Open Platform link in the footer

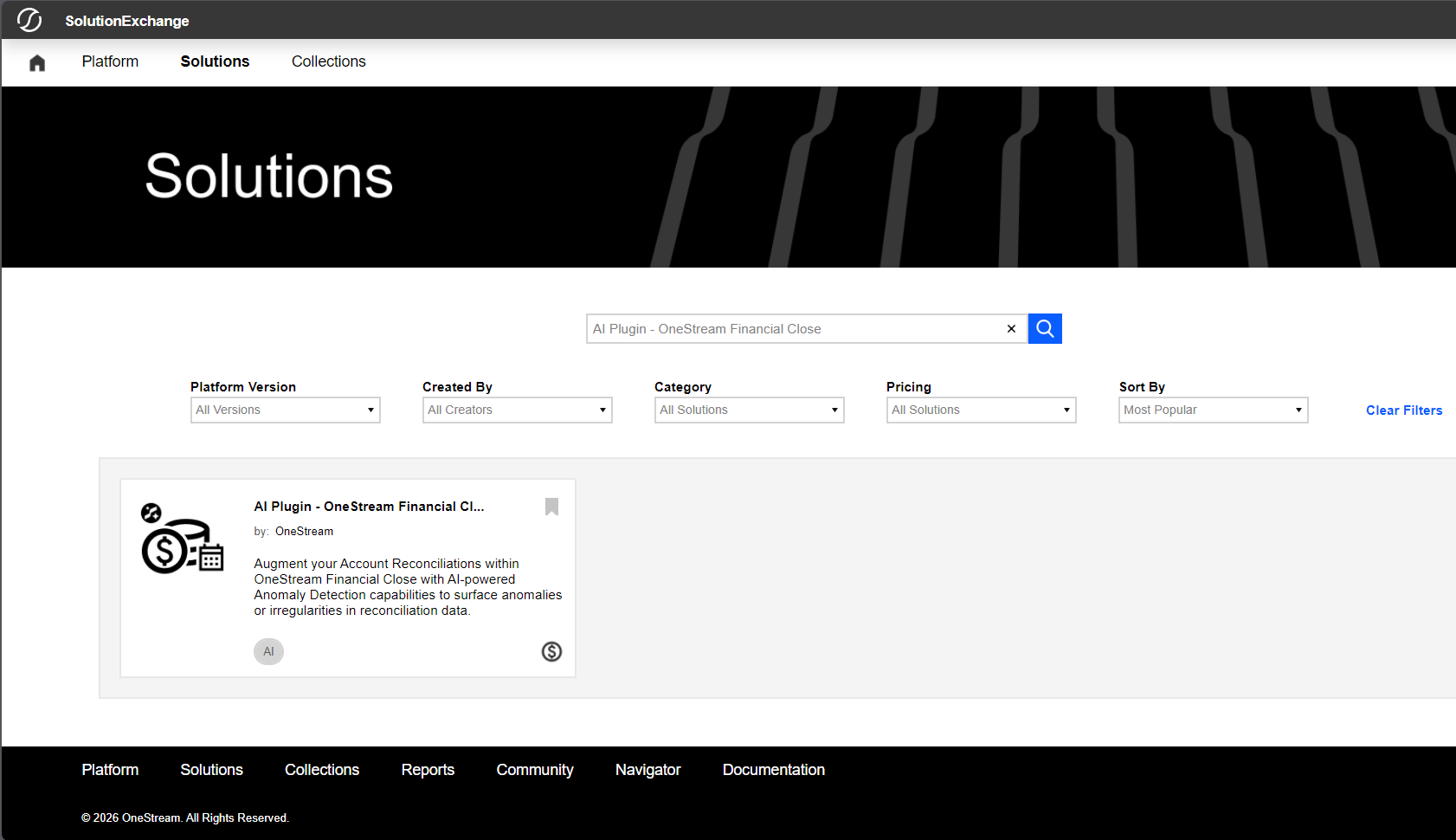pyautogui.click(x=110, y=770)
